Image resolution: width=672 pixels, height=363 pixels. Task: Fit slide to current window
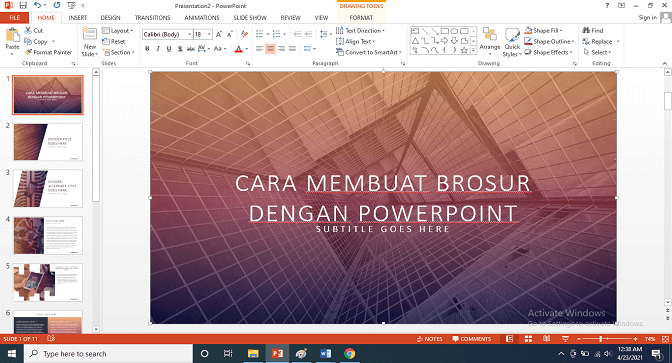click(x=665, y=339)
